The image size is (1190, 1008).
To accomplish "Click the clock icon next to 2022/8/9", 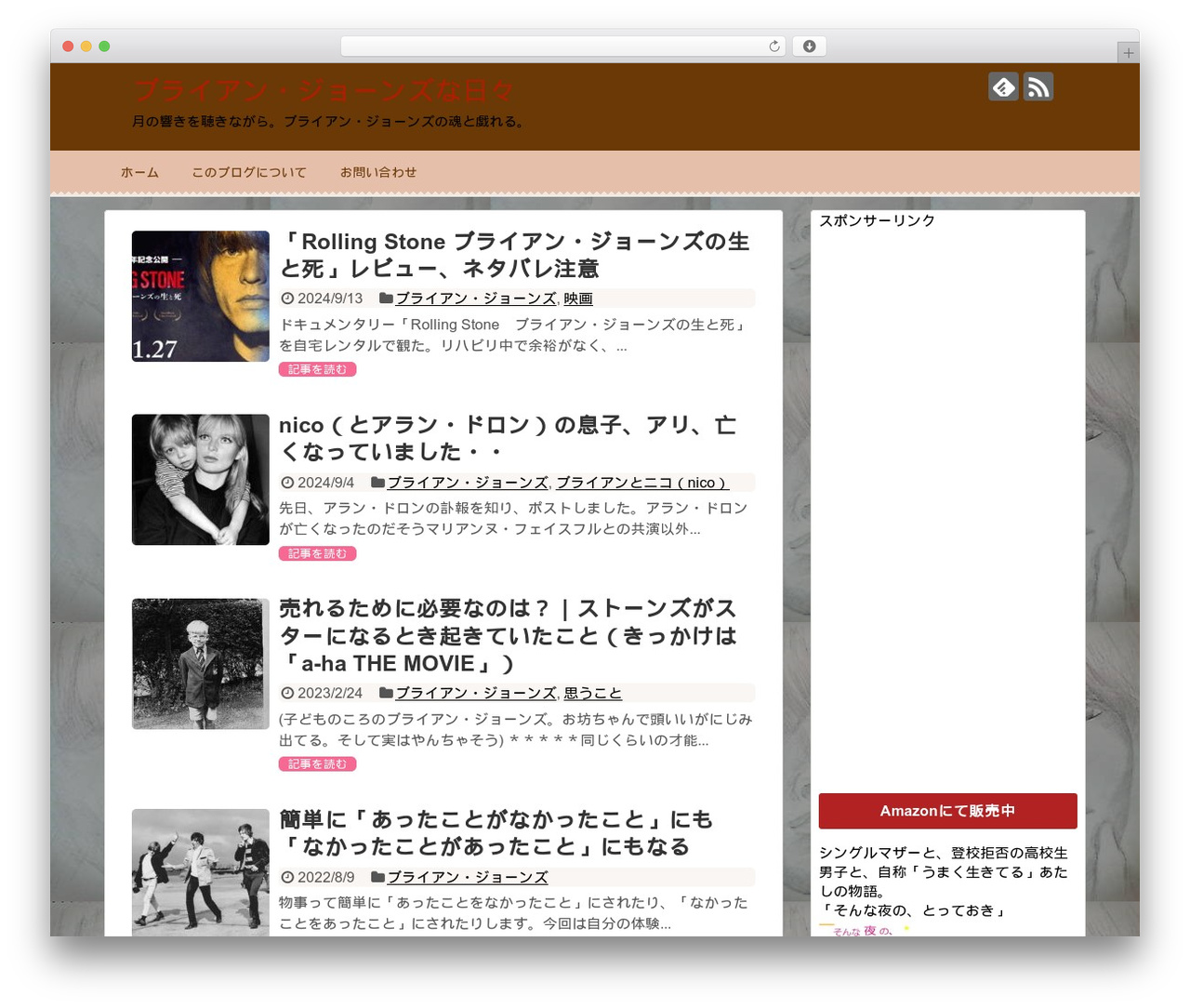I will pos(287,877).
